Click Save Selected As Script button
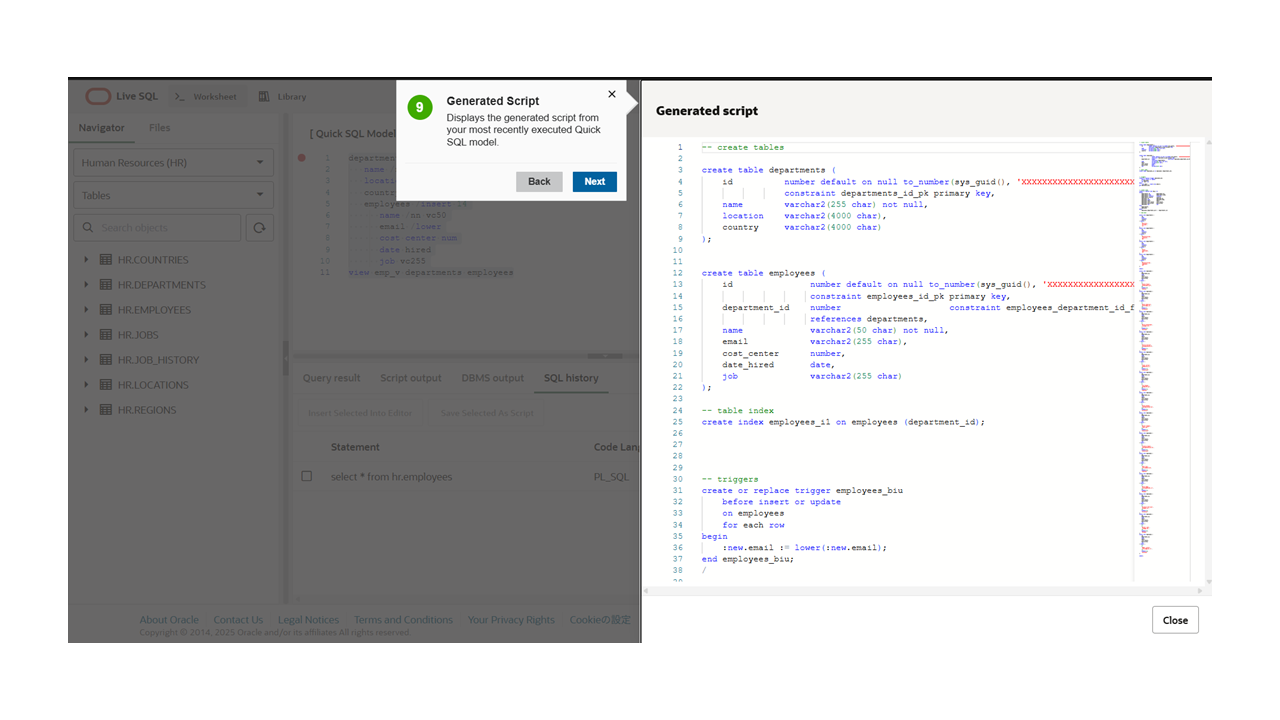This screenshot has width=1280, height=720. (x=487, y=413)
